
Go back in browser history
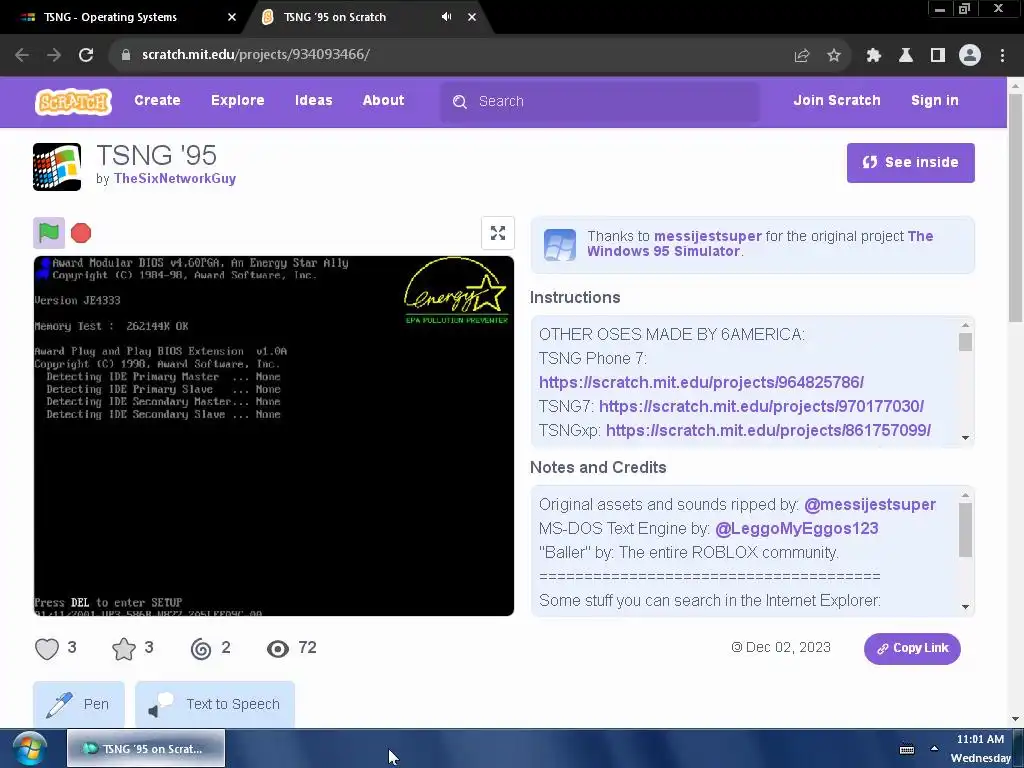[x=22, y=55]
